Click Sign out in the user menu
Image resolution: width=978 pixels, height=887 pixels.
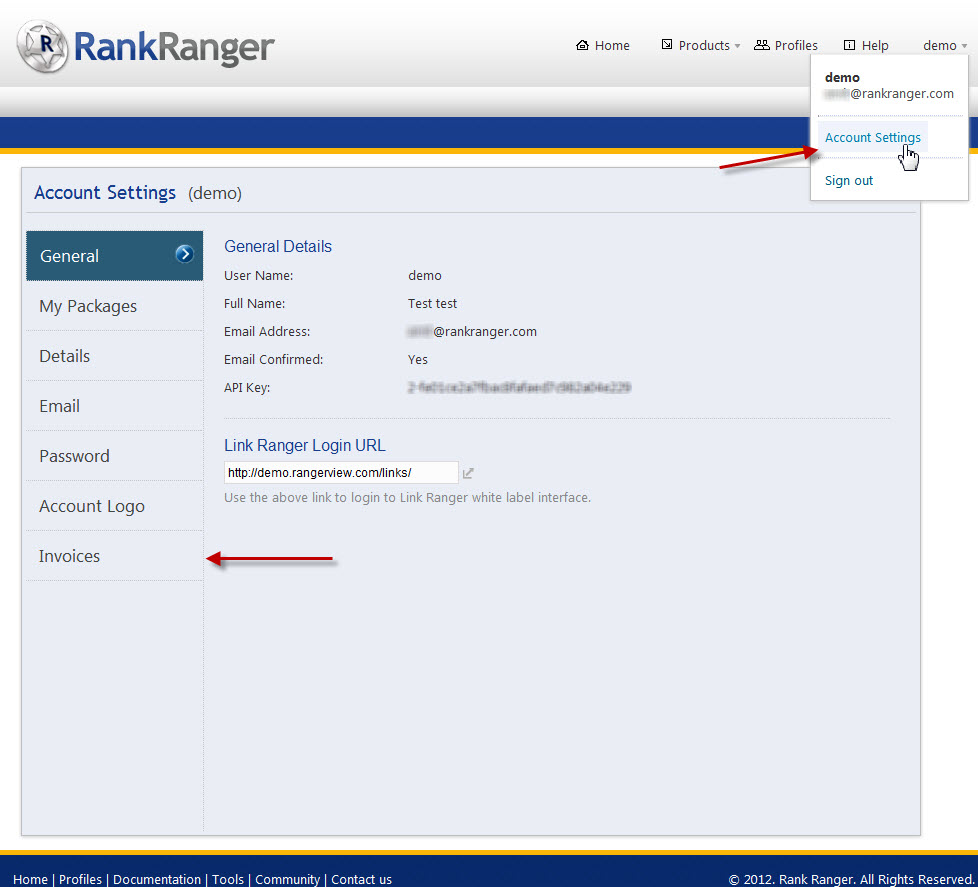click(849, 181)
